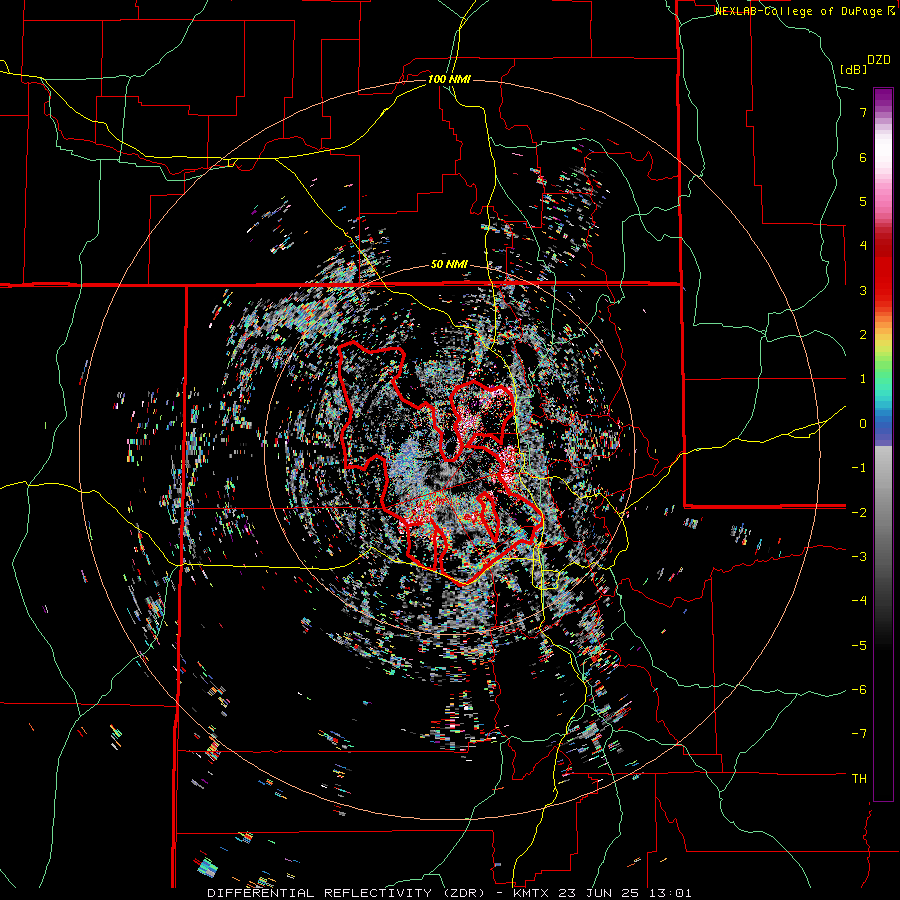Image resolution: width=900 pixels, height=900 pixels.
Task: Click the [dB] unit label
Action: coord(853,70)
